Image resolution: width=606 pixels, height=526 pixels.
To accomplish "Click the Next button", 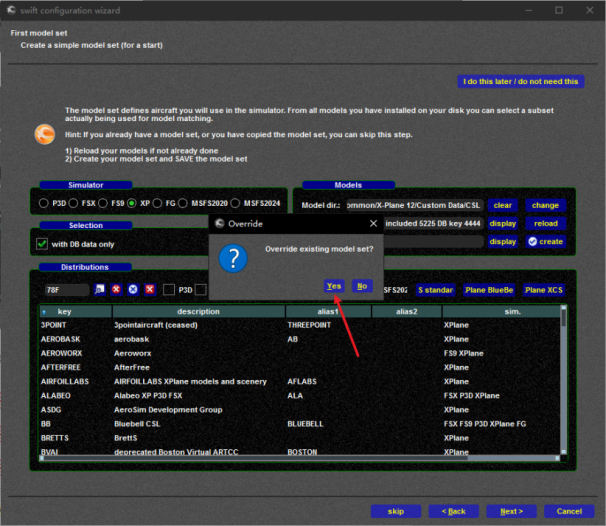I will [x=511, y=511].
